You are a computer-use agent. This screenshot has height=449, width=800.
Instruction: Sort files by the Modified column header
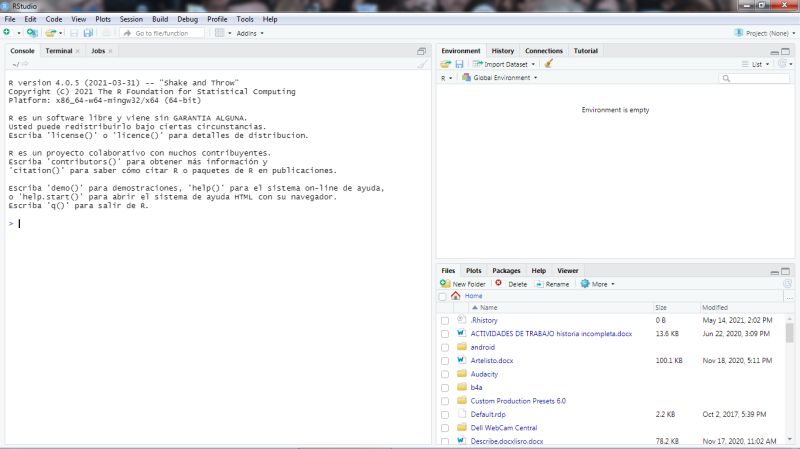click(x=715, y=308)
